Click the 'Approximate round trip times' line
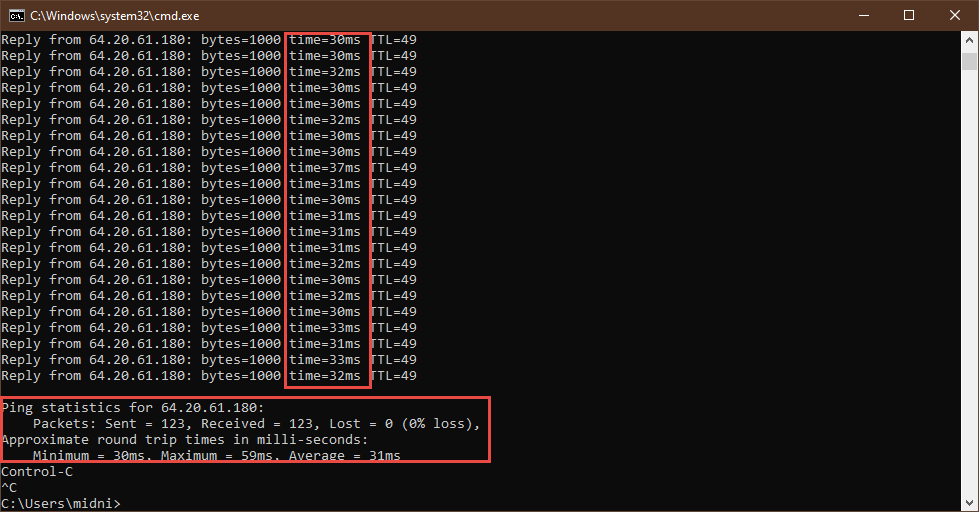The width and height of the screenshot is (979, 512). click(x=185, y=440)
